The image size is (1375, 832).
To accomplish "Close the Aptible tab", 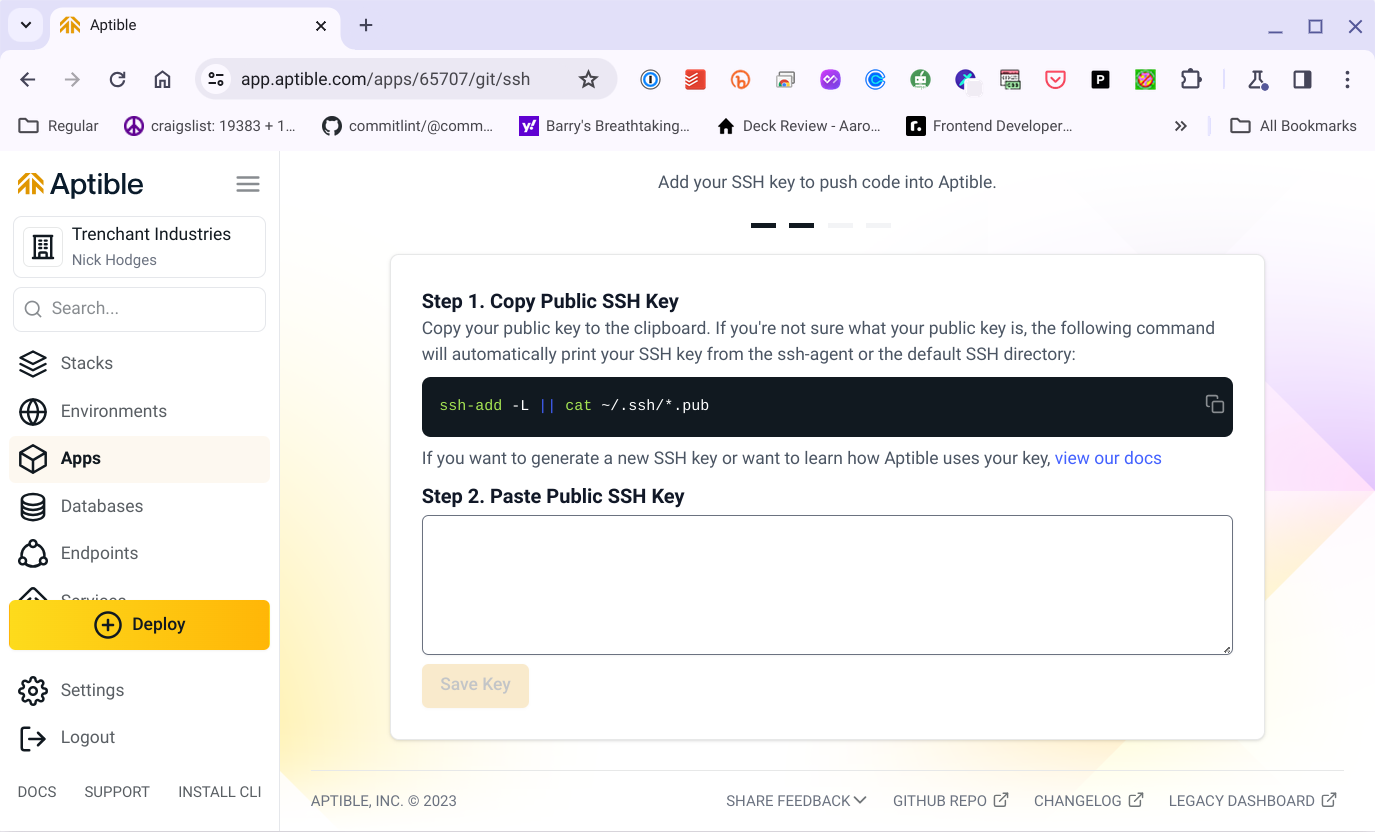I will (x=321, y=26).
